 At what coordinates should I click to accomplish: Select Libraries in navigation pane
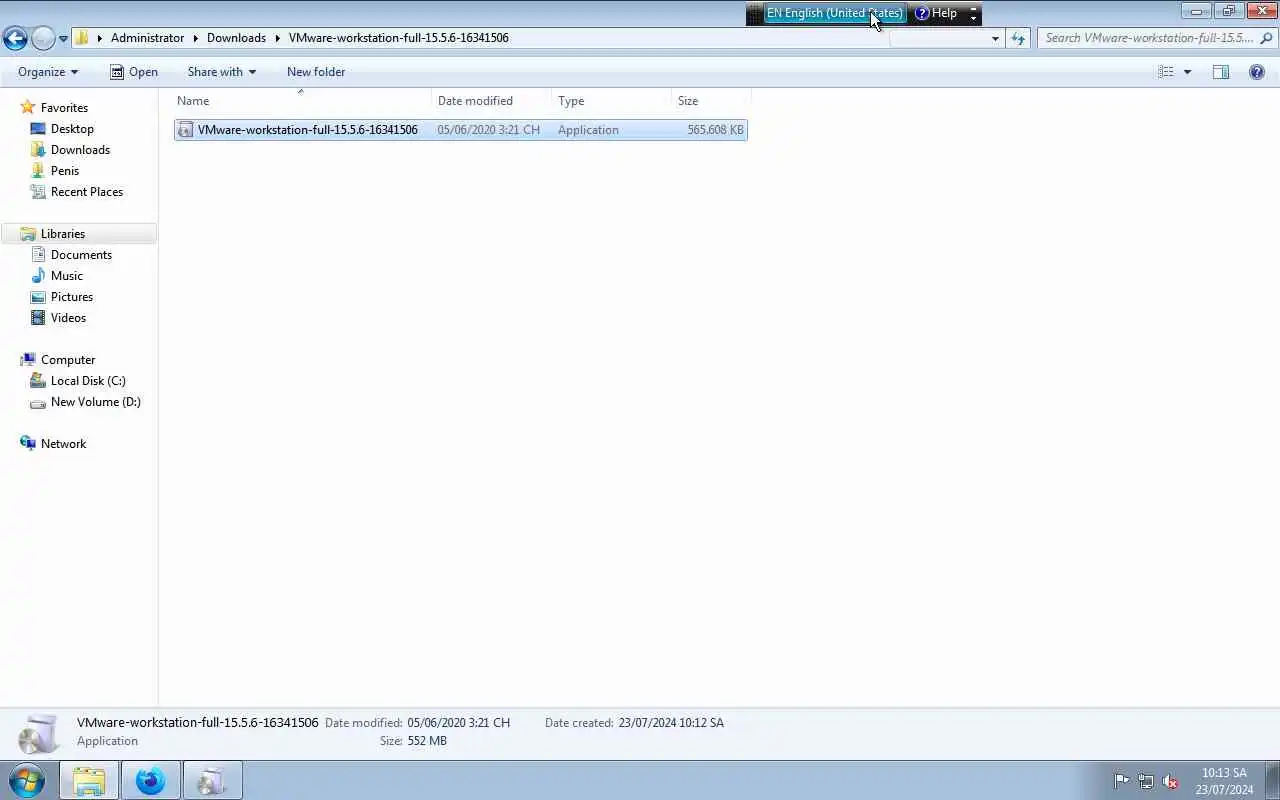[x=63, y=234]
